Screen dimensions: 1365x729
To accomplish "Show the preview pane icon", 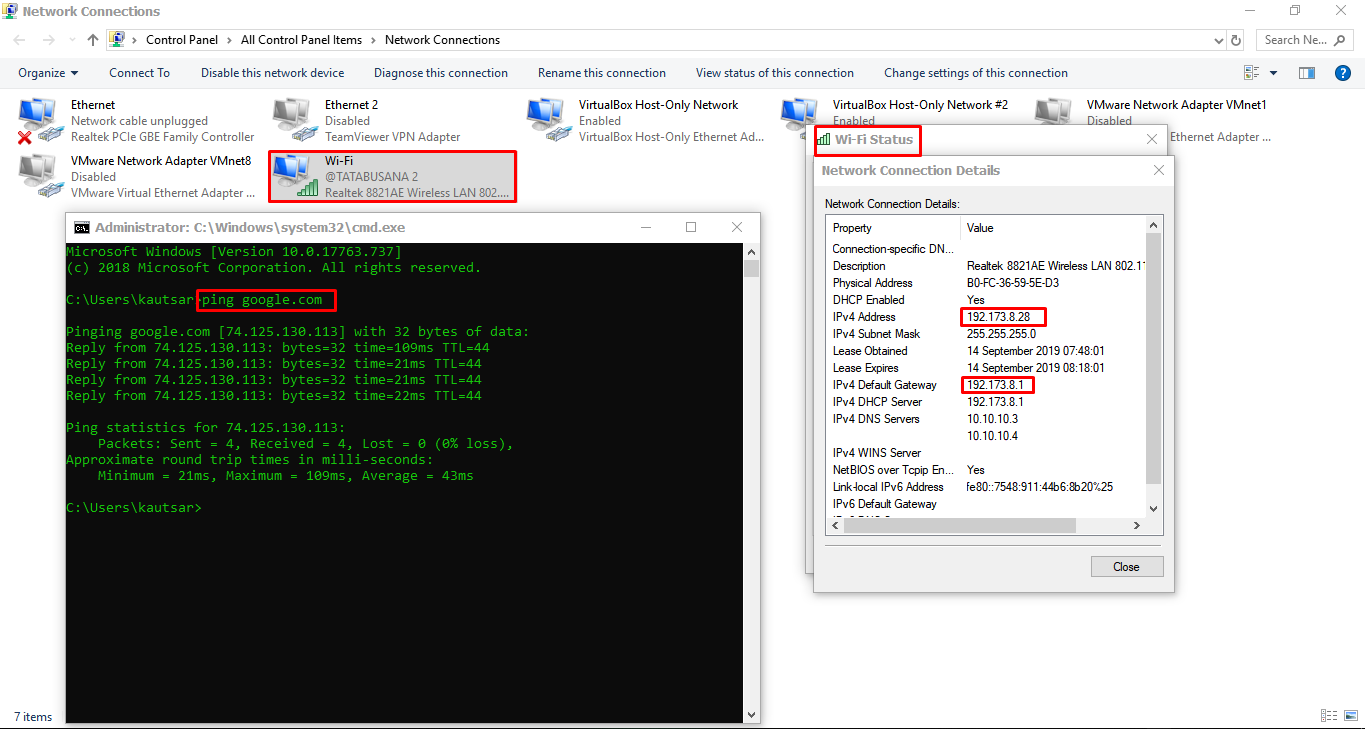I will pos(1307,72).
